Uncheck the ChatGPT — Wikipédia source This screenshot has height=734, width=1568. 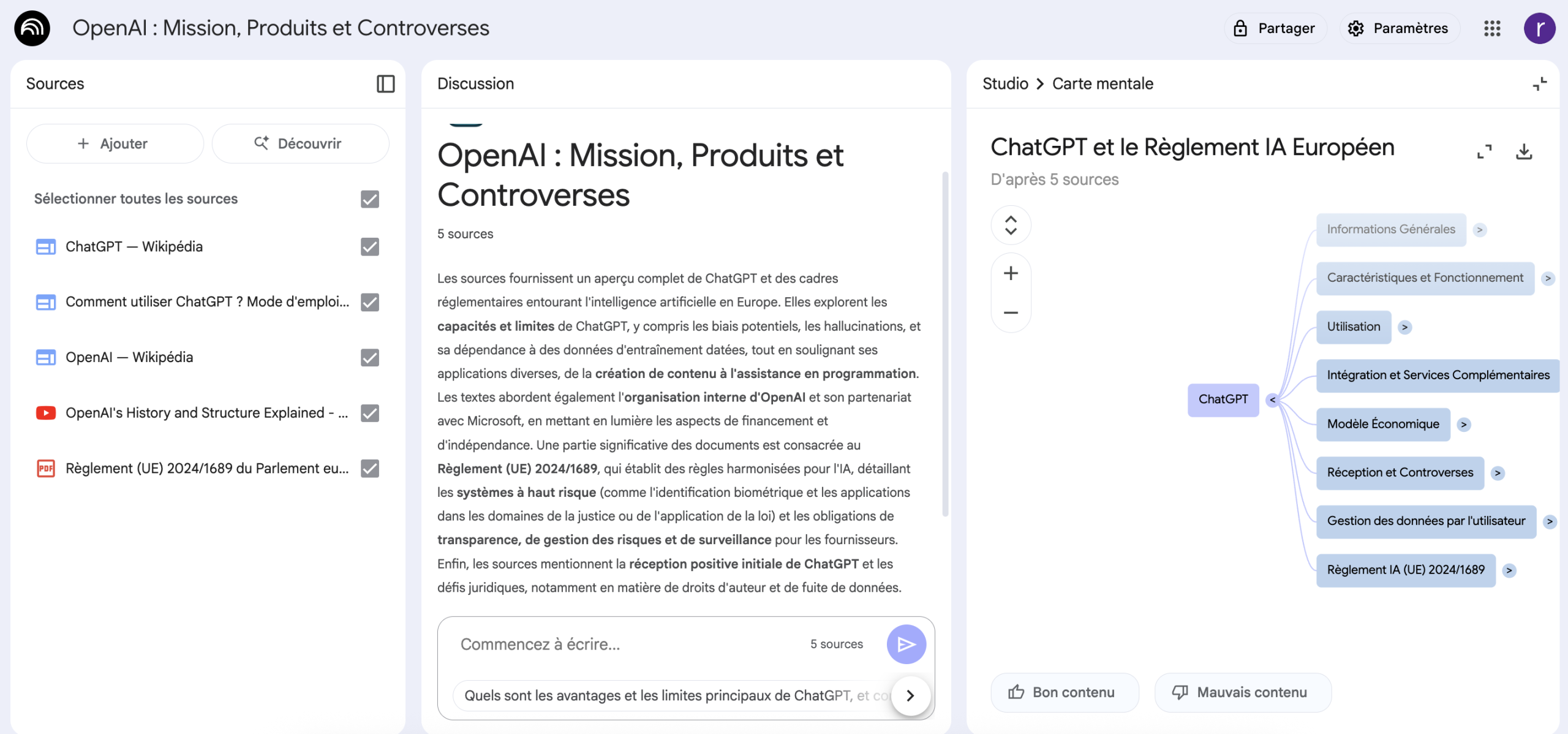tap(370, 247)
